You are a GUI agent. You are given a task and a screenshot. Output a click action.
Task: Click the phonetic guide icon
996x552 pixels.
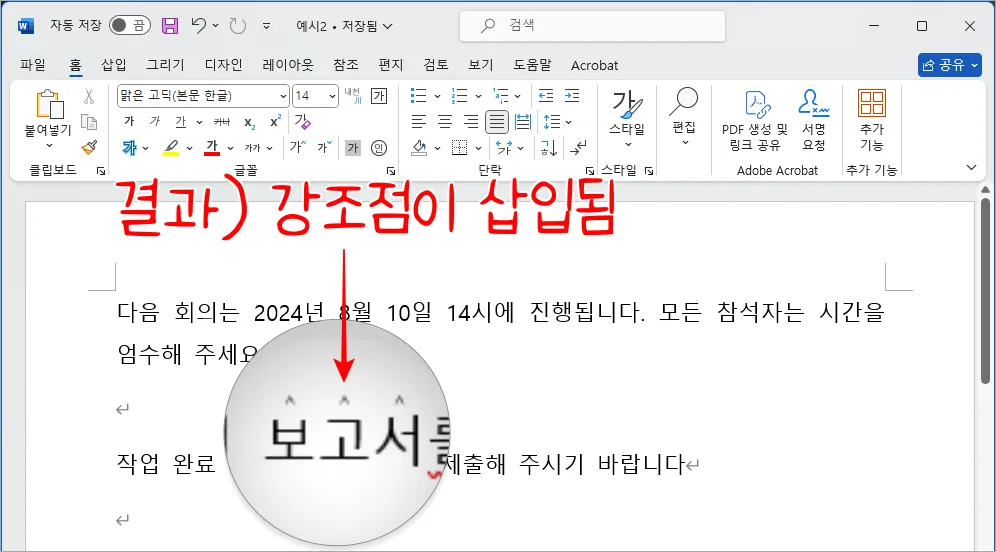pyautogui.click(x=353, y=96)
